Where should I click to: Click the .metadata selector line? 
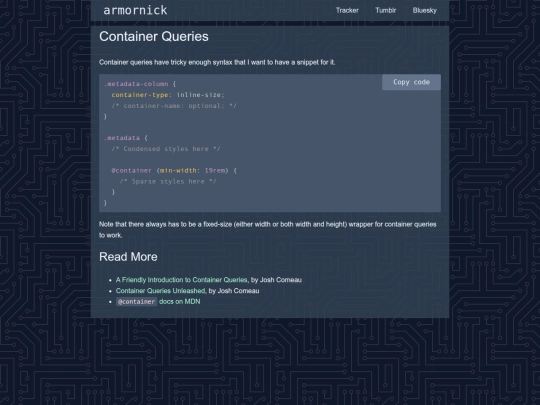[126, 138]
